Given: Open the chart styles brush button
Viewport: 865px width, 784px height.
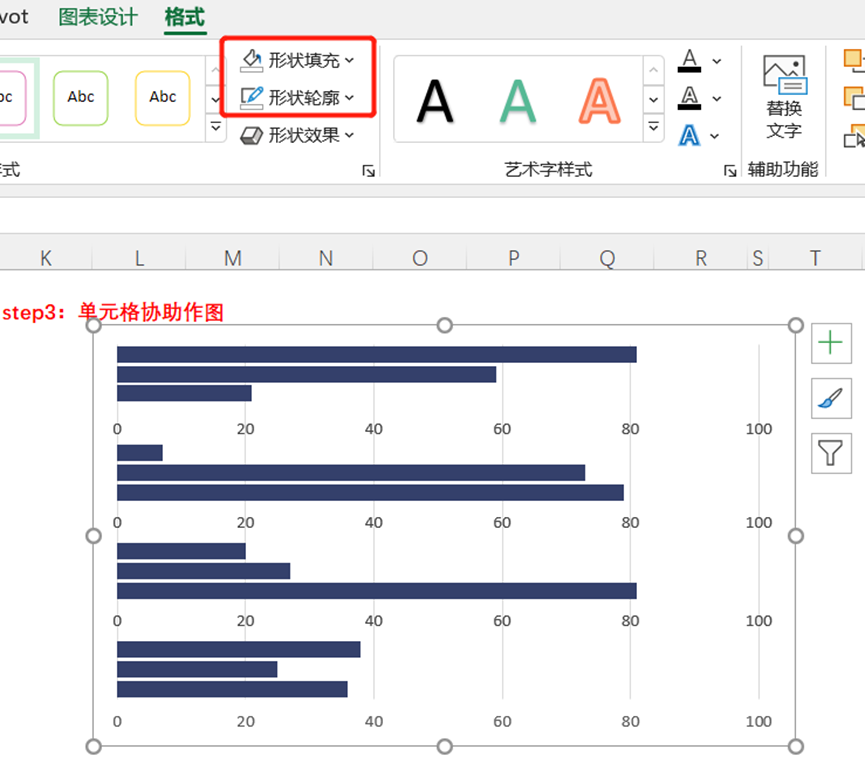Looking at the screenshot, I should click(831, 398).
